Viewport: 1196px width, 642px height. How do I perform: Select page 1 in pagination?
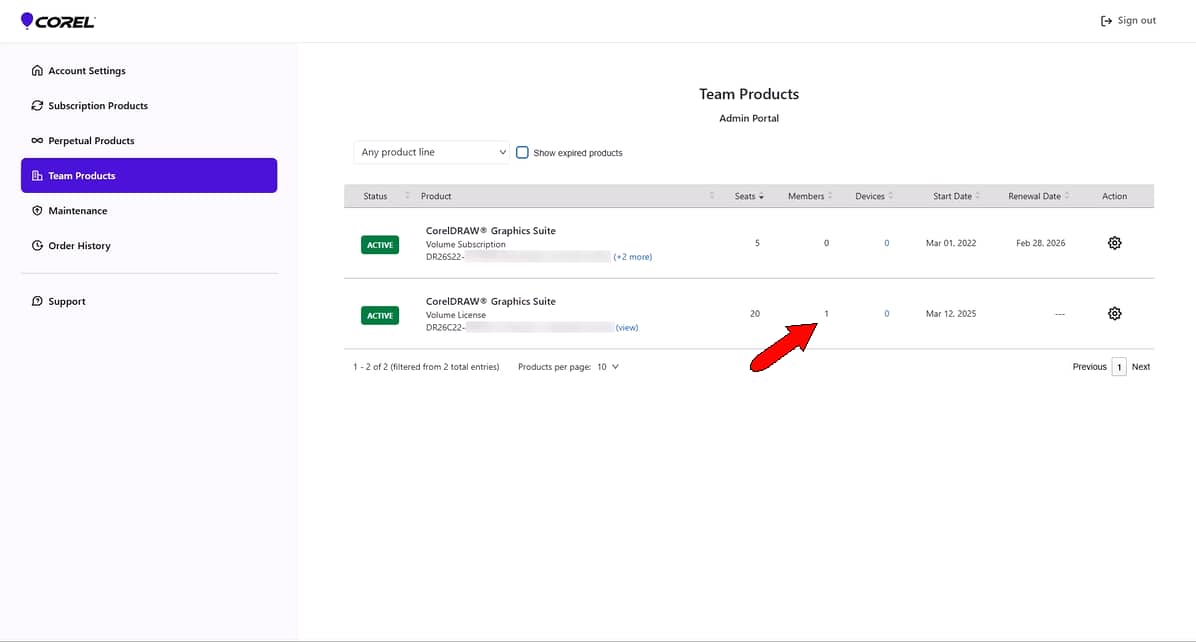[x=1119, y=367]
